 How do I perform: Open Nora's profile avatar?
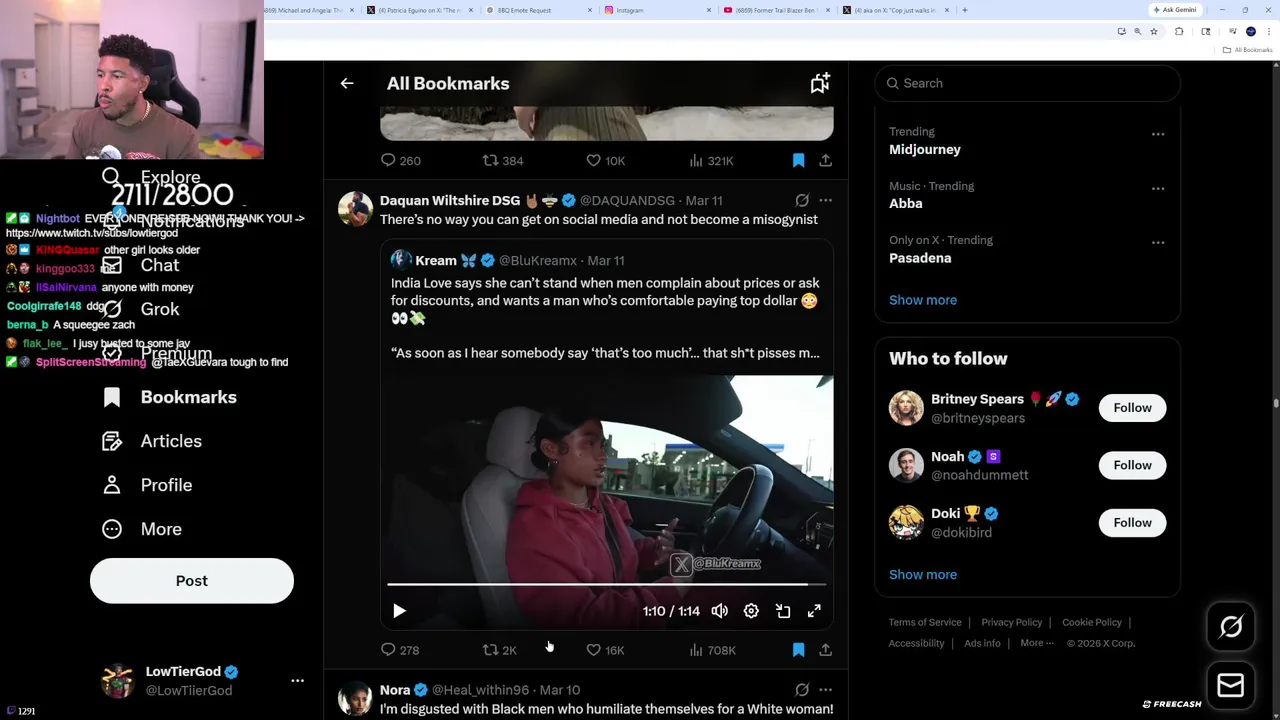pos(355,699)
